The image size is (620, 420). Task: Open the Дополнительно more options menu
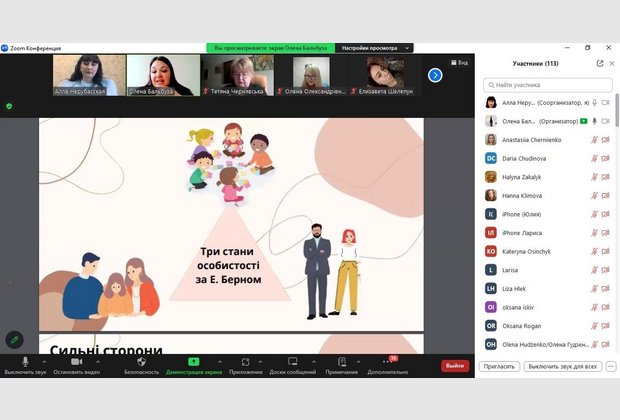click(x=387, y=361)
